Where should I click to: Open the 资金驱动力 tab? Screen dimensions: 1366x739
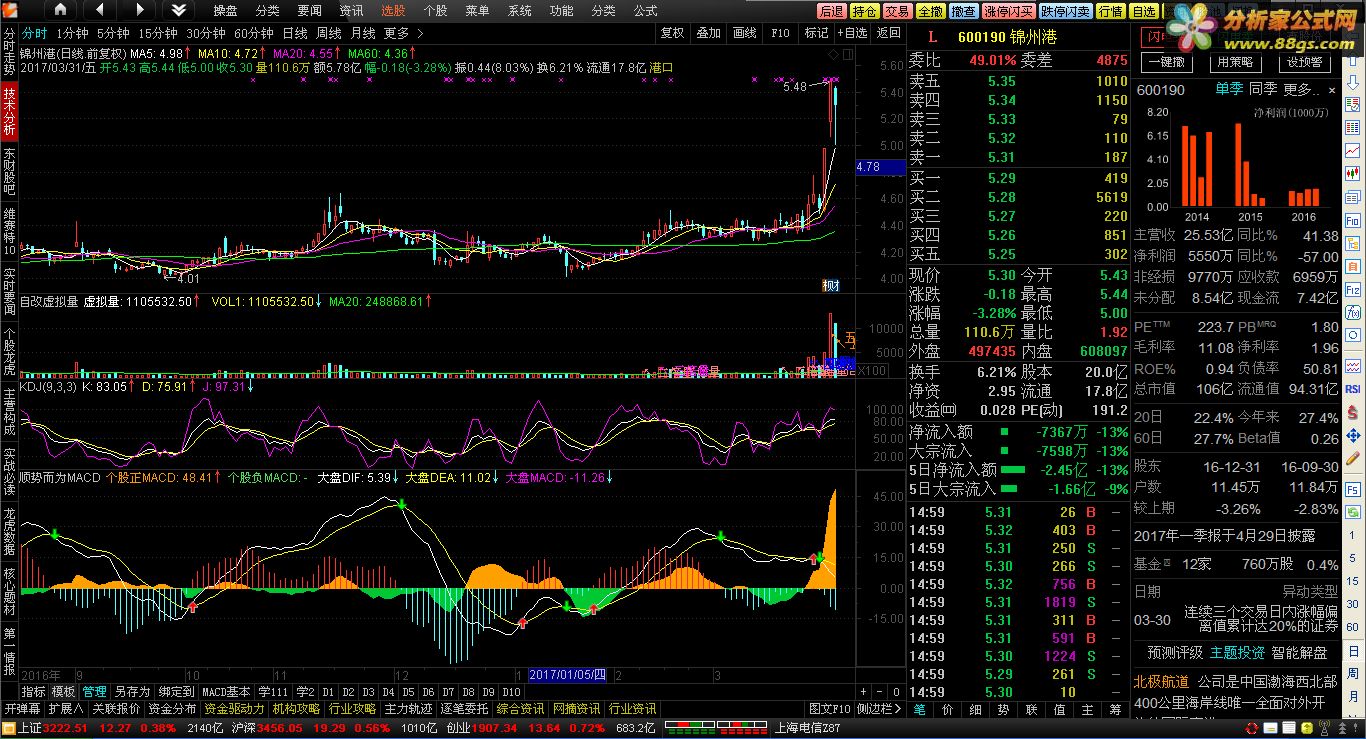tap(235, 708)
